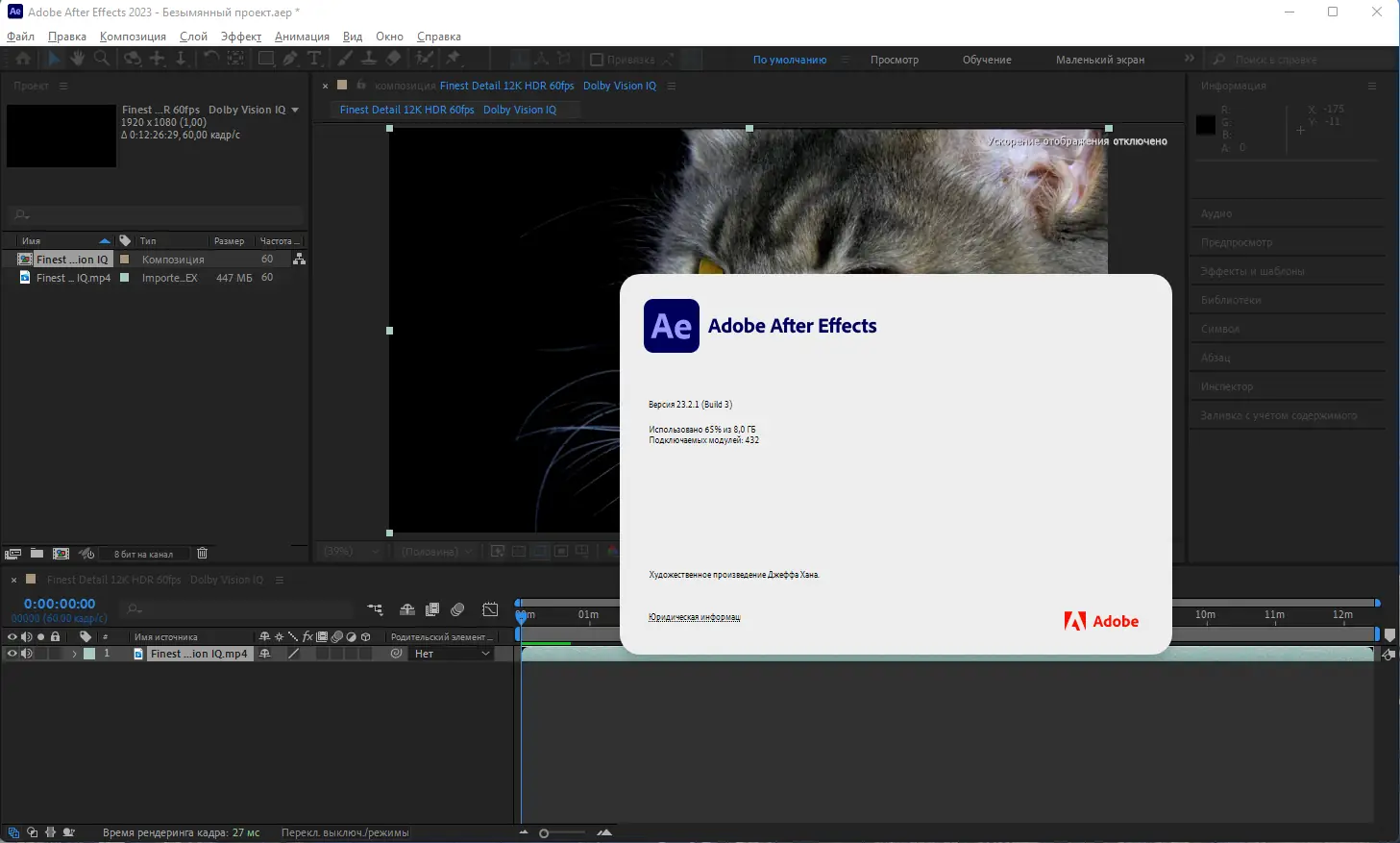The height and width of the screenshot is (843, 1400).
Task: Open the Композиция menu
Action: 133,36
